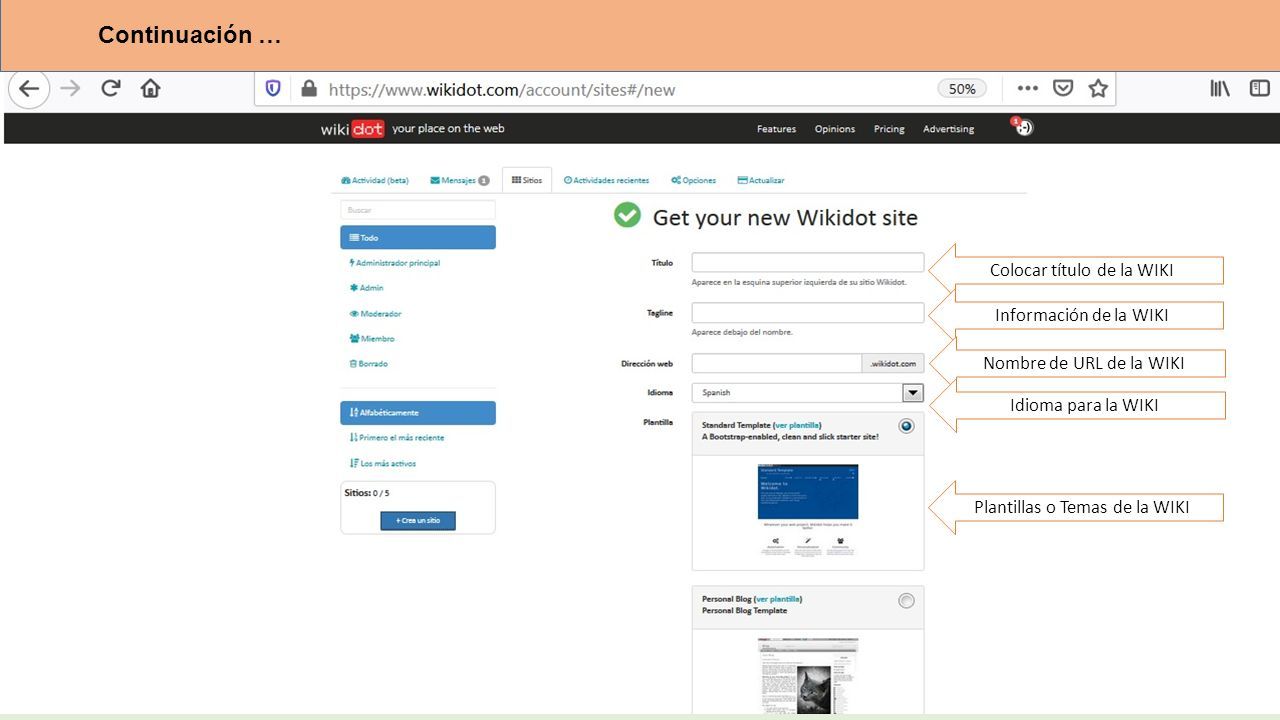Image resolution: width=1280 pixels, height=720 pixels.
Task: Select the Standard Template radio button
Action: pyautogui.click(x=906, y=425)
